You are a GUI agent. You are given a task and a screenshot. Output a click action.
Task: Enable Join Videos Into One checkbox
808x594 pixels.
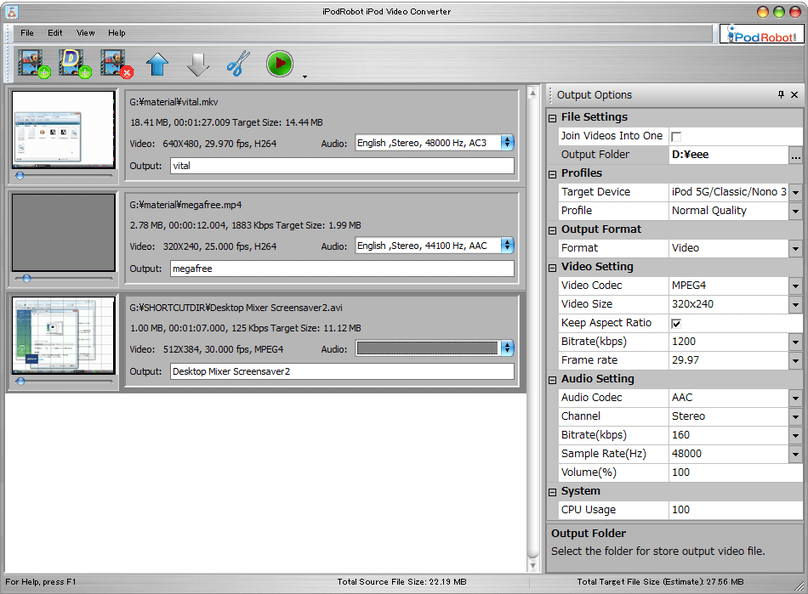tap(676, 137)
